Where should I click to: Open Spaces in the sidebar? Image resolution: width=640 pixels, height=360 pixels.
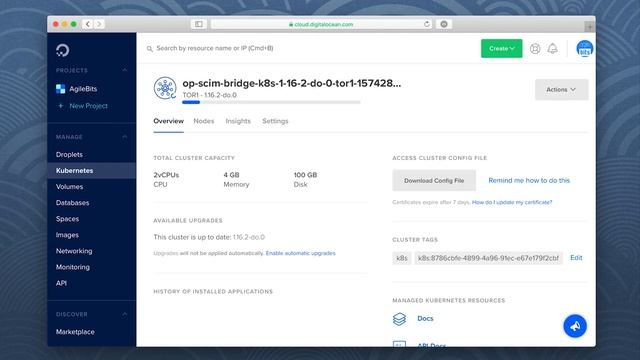[x=67, y=219]
